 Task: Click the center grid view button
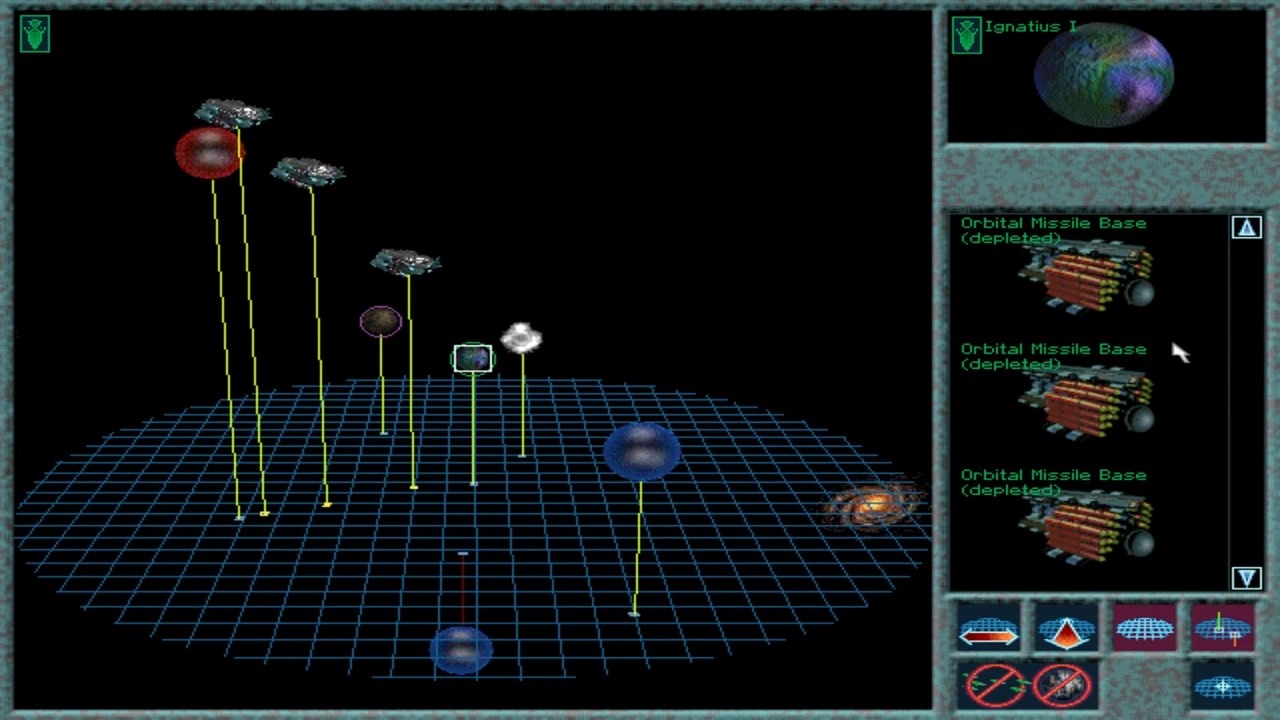[x=1222, y=685]
